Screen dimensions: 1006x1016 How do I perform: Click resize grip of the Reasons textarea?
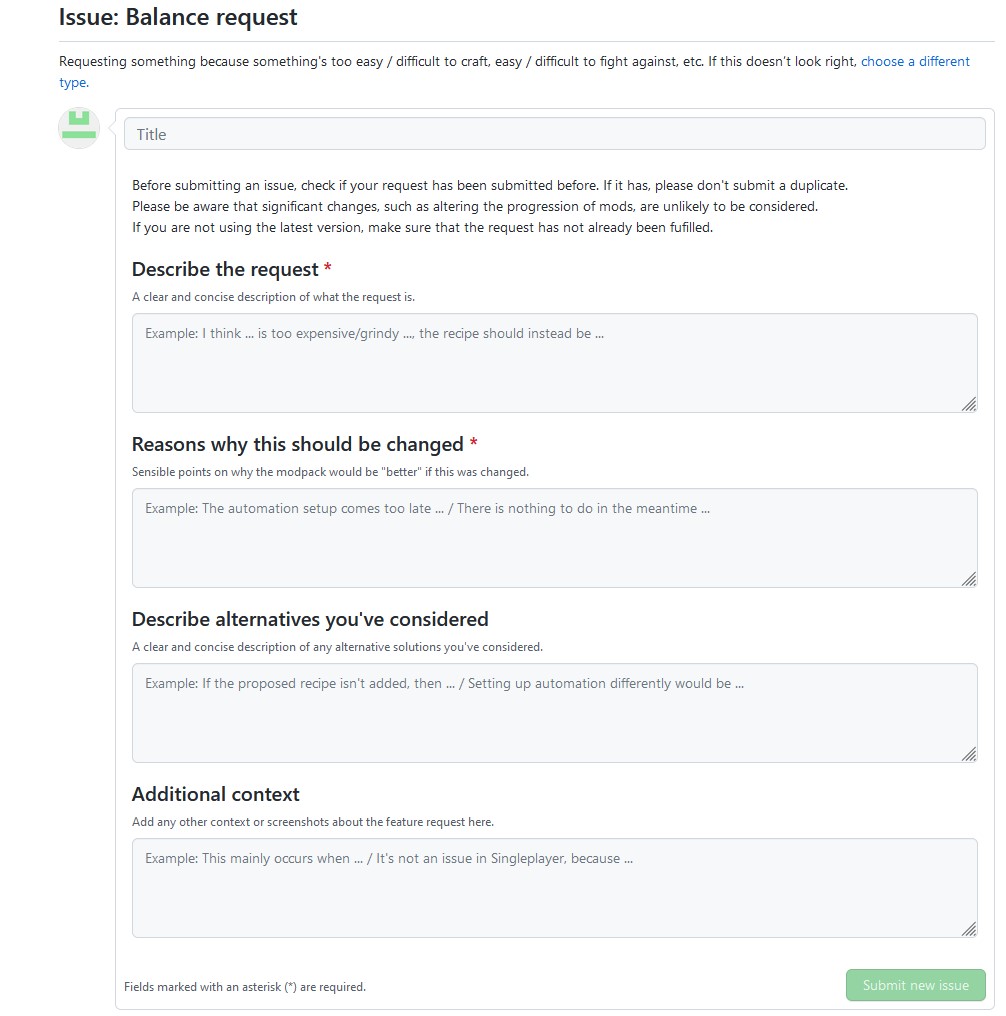click(x=968, y=579)
